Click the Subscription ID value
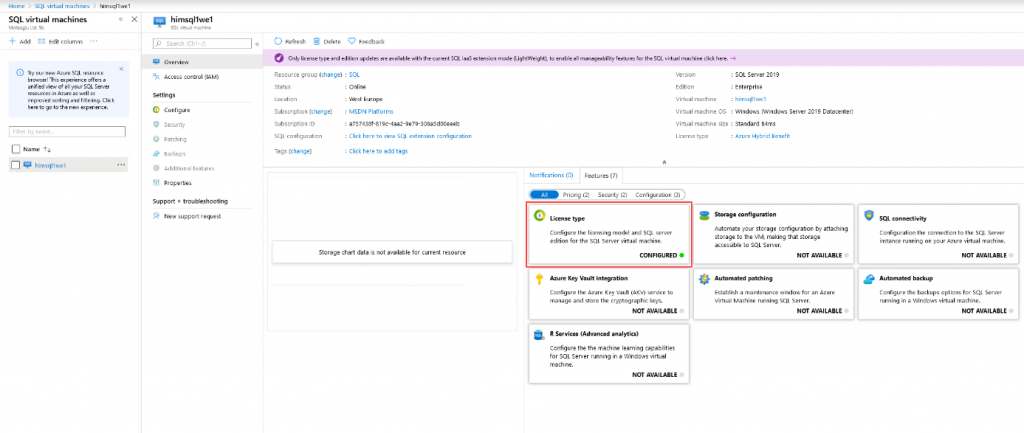The width and height of the screenshot is (1024, 433). coord(404,123)
